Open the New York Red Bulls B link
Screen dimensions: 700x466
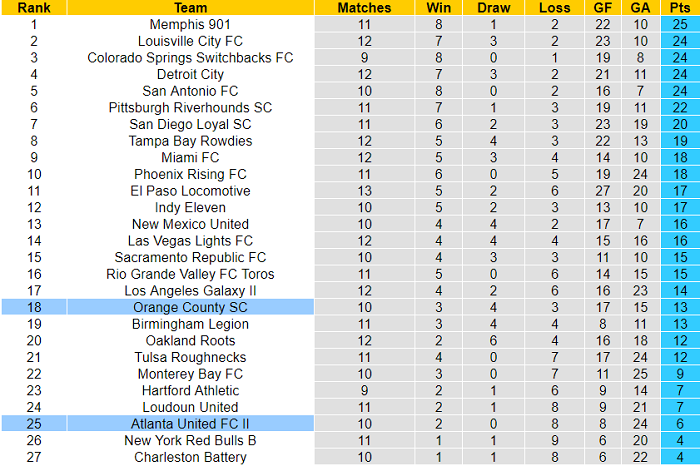[x=190, y=440]
